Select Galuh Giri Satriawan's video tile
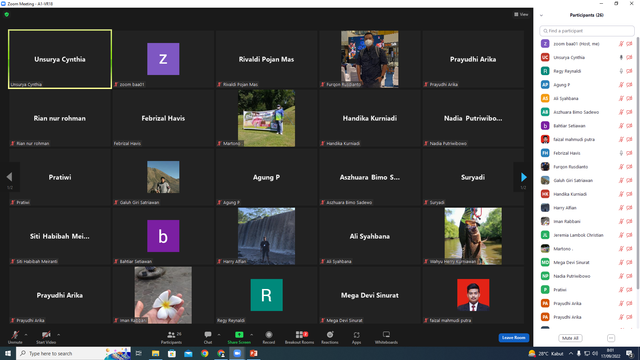This screenshot has height=360, width=640. (163, 177)
